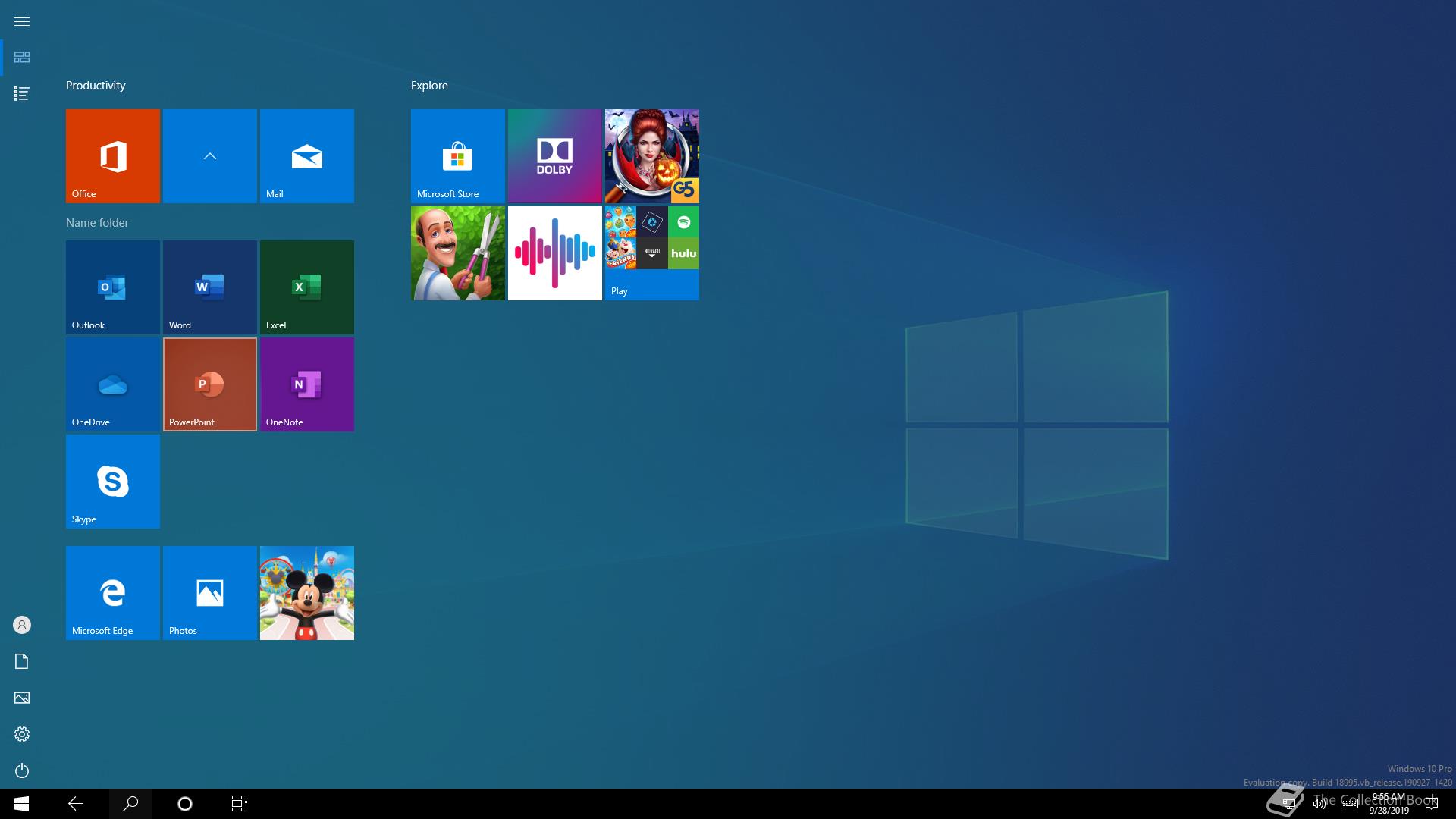Open the Gardenscapes gardener game tile
1456x819 pixels.
(458, 253)
